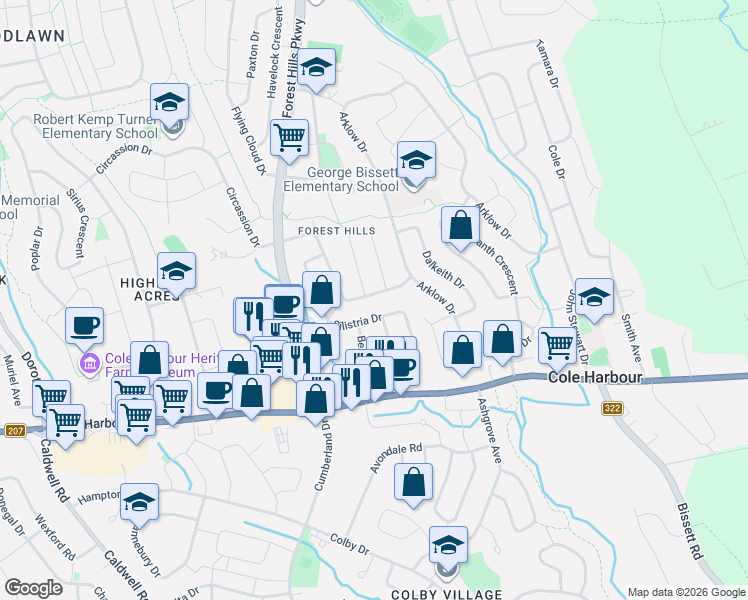Open shopping bag marker atop Cumberland Dr
The height and width of the screenshot is (600, 748).
pos(315,399)
